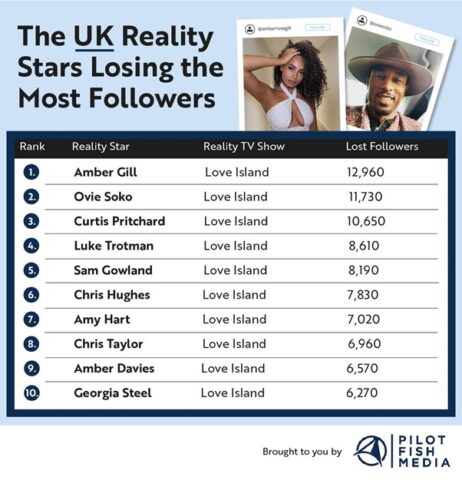462x480 pixels.
Task: Select the Reality Star column header
Action: pos(101,147)
